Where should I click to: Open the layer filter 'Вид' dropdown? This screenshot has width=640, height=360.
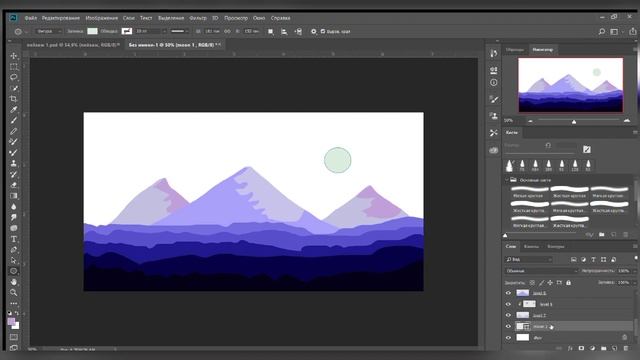coord(528,259)
